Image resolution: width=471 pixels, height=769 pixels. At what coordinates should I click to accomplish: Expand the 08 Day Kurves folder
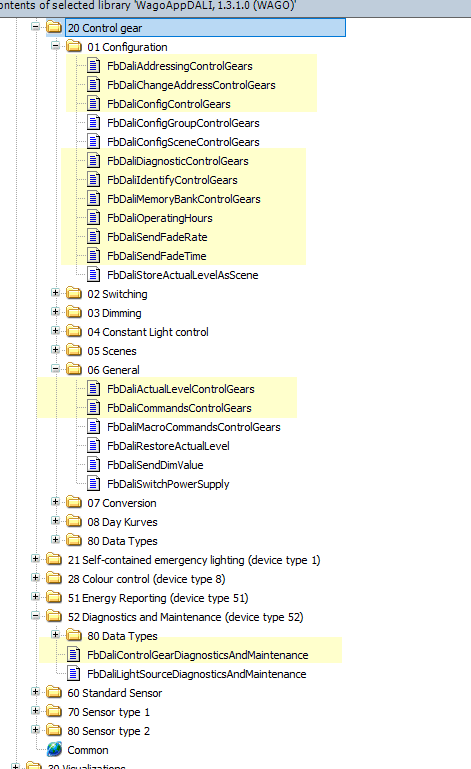[x=55, y=521]
